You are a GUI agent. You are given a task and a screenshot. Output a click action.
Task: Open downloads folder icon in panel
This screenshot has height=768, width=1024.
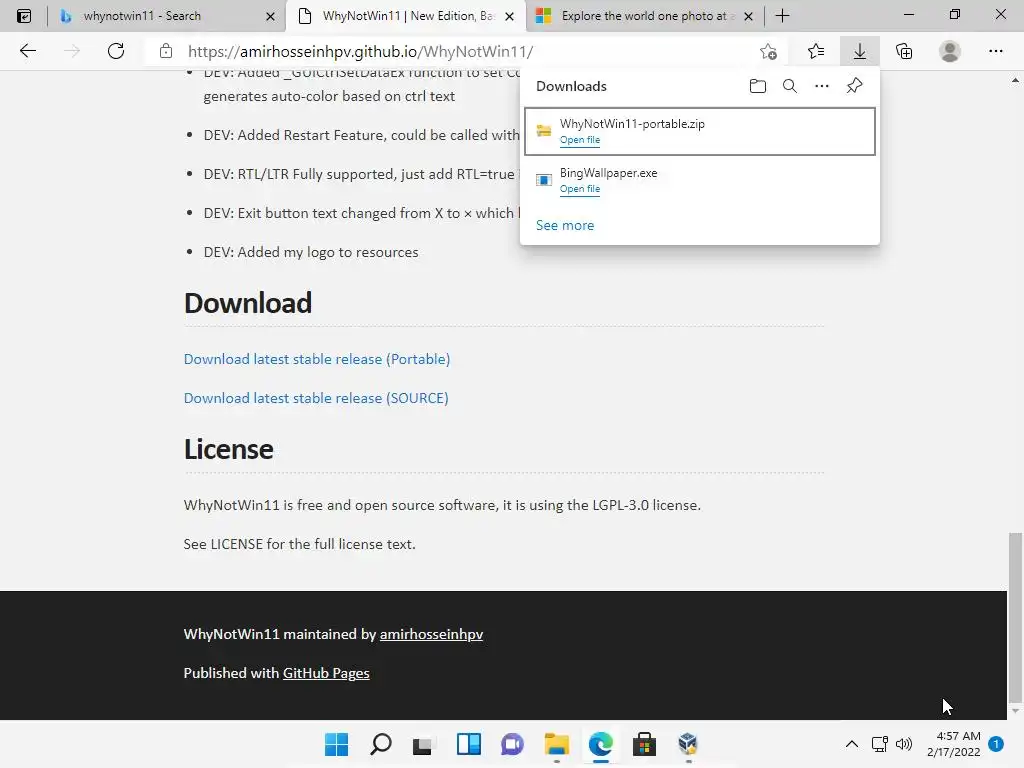758,86
